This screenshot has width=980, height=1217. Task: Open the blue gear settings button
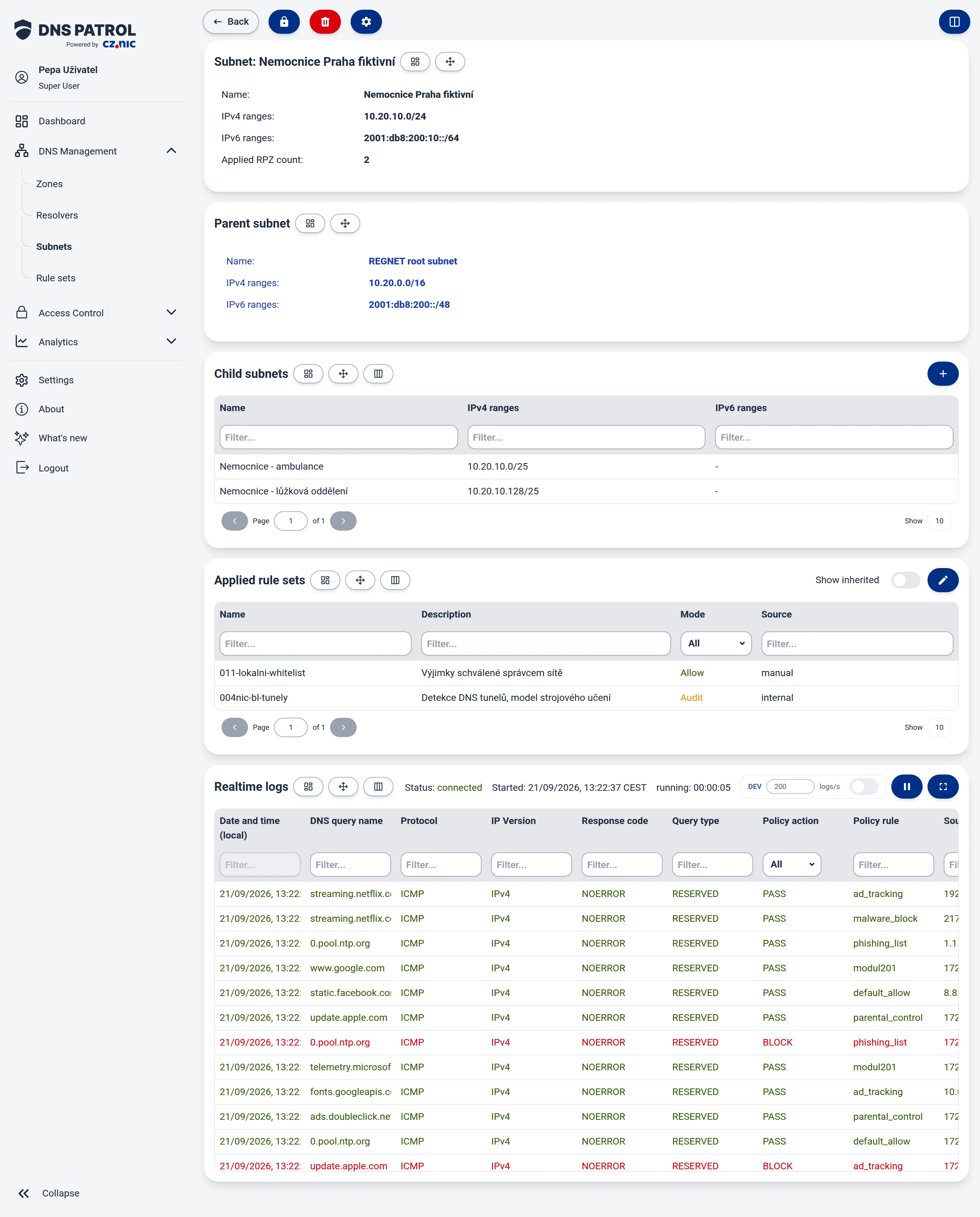pyautogui.click(x=366, y=22)
